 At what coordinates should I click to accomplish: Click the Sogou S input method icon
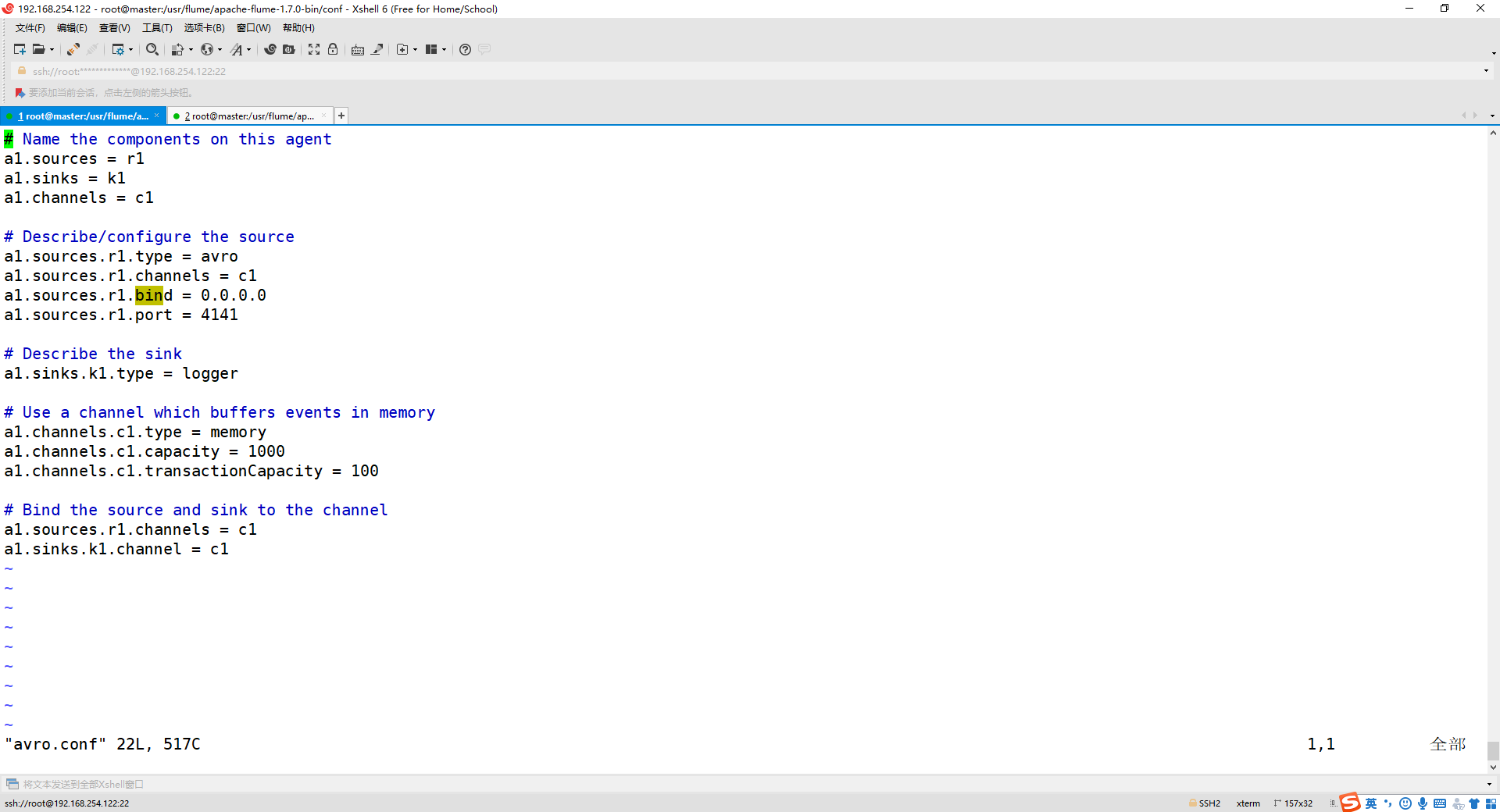click(1350, 803)
